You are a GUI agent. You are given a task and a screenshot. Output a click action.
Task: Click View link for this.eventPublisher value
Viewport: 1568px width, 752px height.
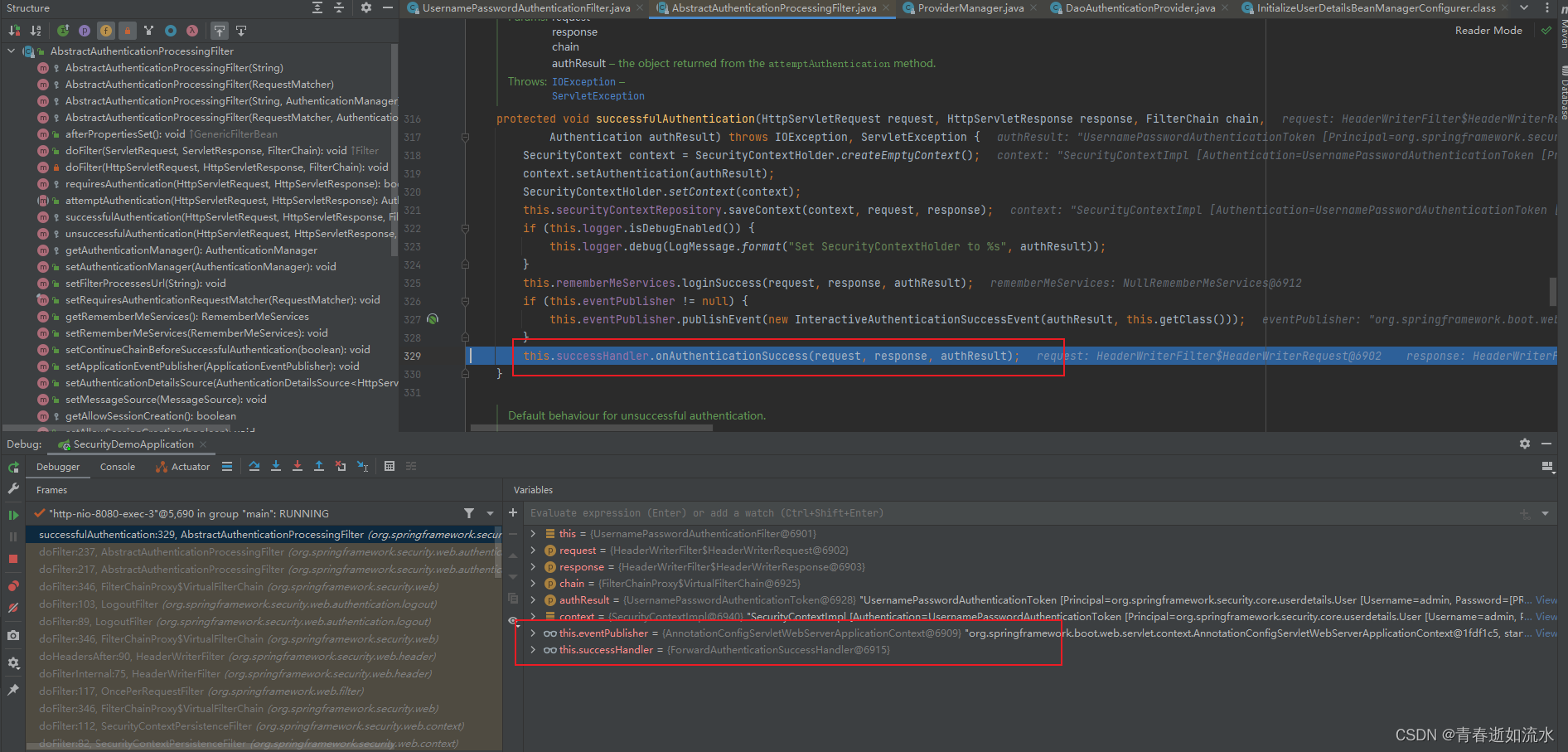point(1546,633)
